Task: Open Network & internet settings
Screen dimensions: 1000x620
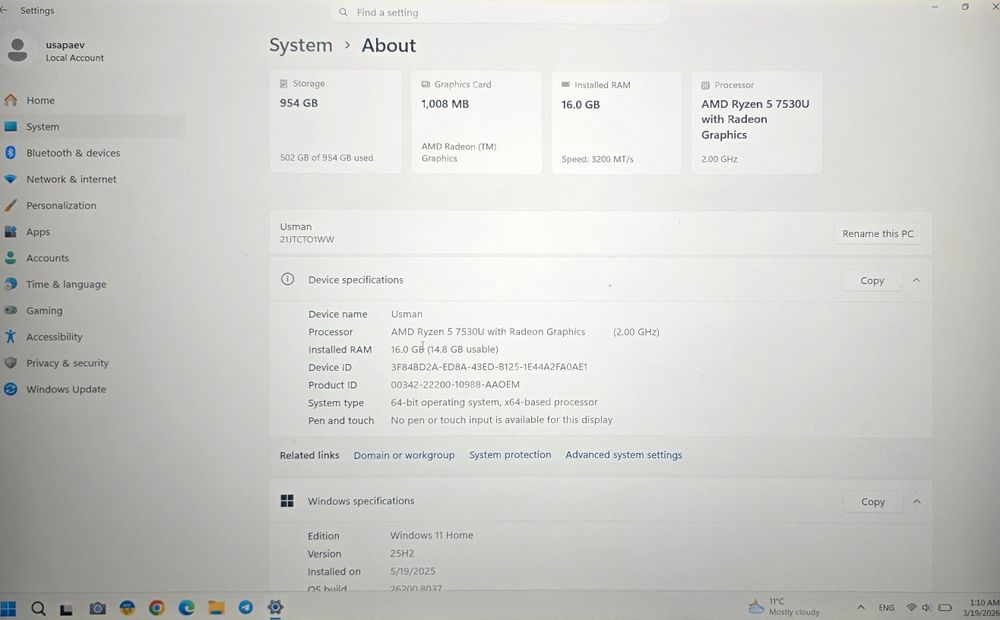Action: 93,179
